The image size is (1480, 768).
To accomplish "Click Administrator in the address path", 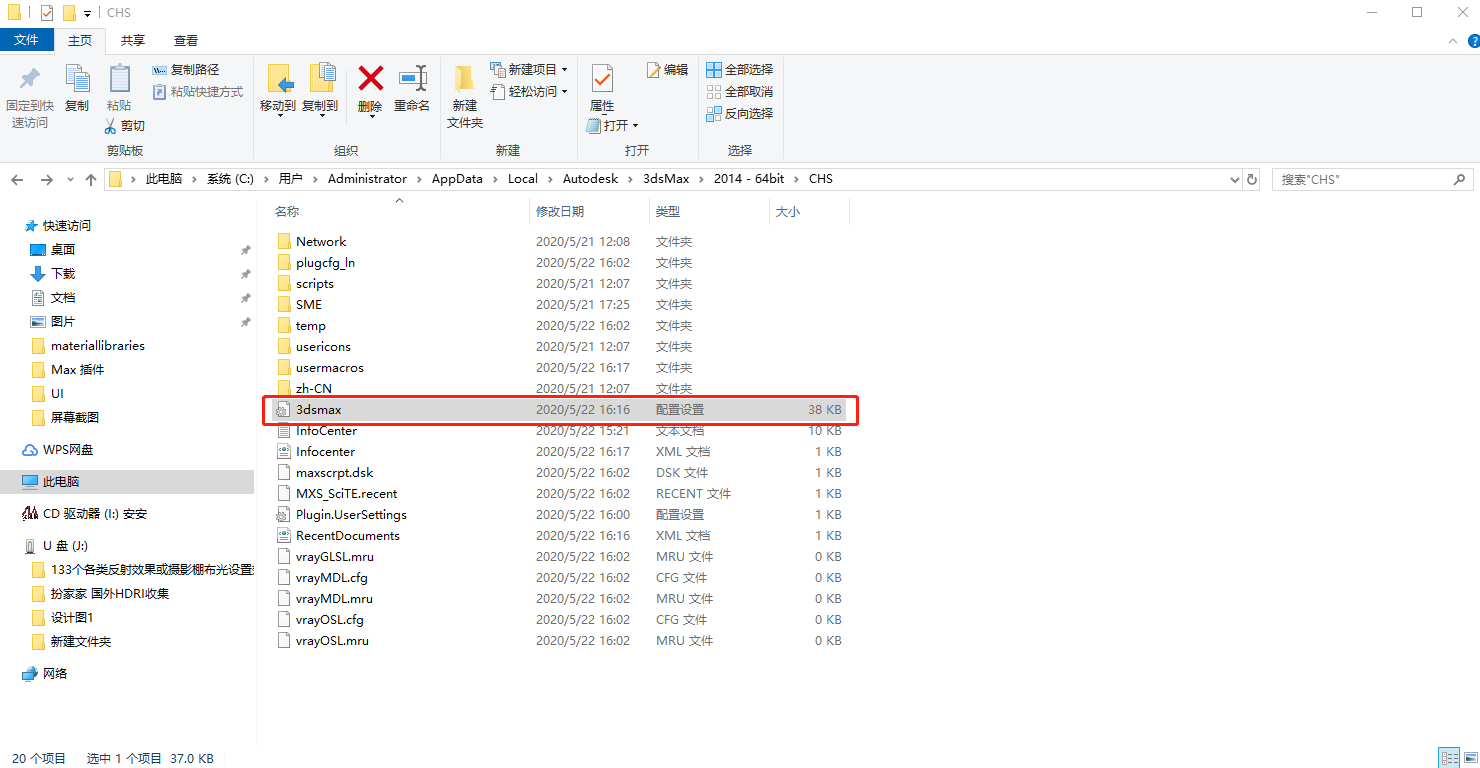I will pos(367,179).
